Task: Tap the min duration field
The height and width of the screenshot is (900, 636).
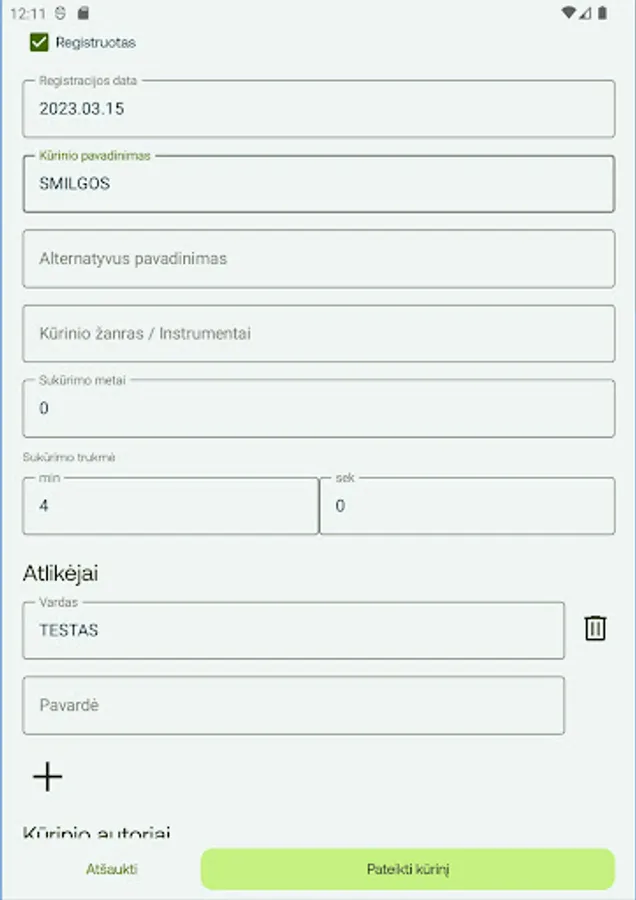Action: tap(170, 506)
